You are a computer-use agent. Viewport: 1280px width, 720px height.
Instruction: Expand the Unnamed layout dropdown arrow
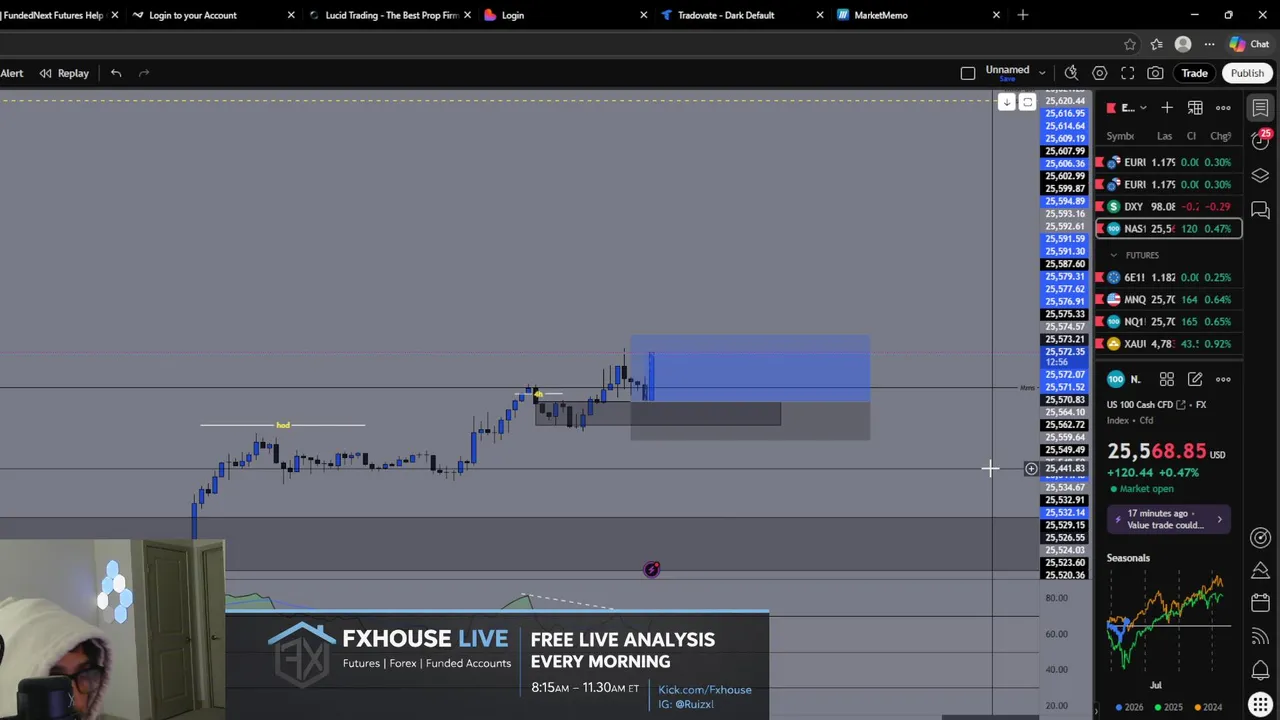tap(1042, 73)
